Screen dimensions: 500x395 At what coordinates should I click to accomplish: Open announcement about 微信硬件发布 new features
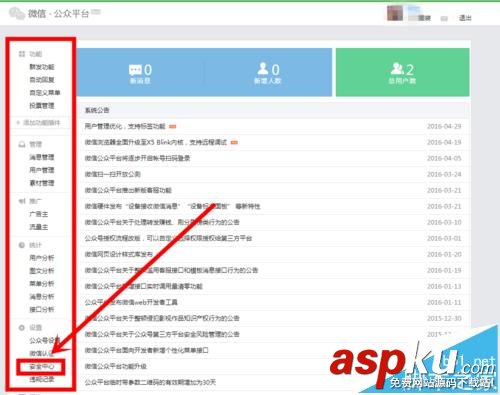click(172, 206)
